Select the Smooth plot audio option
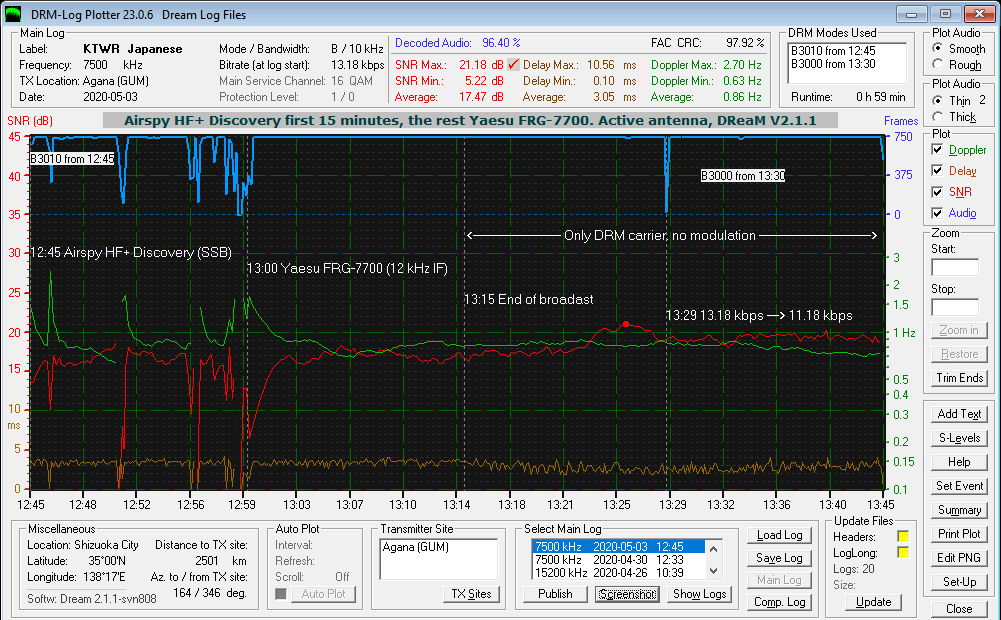Viewport: 1001px width, 620px height. pos(937,48)
